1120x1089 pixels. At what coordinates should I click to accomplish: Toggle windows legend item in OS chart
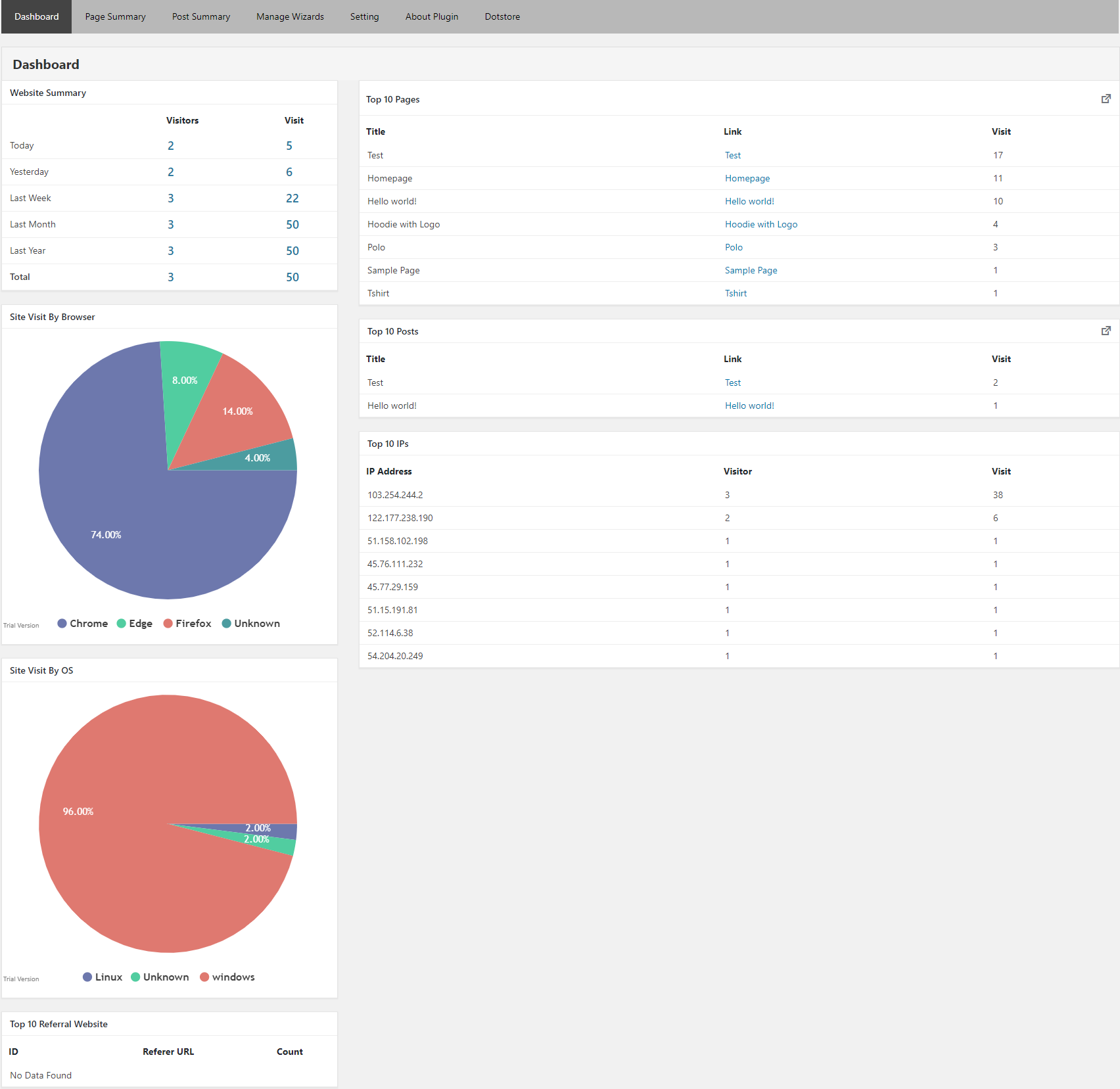click(x=227, y=977)
